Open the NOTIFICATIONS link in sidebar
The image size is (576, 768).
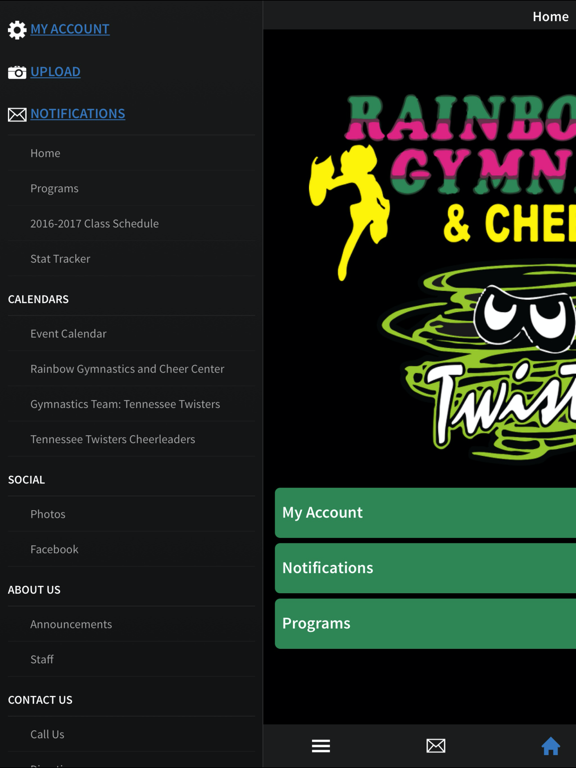coord(78,114)
